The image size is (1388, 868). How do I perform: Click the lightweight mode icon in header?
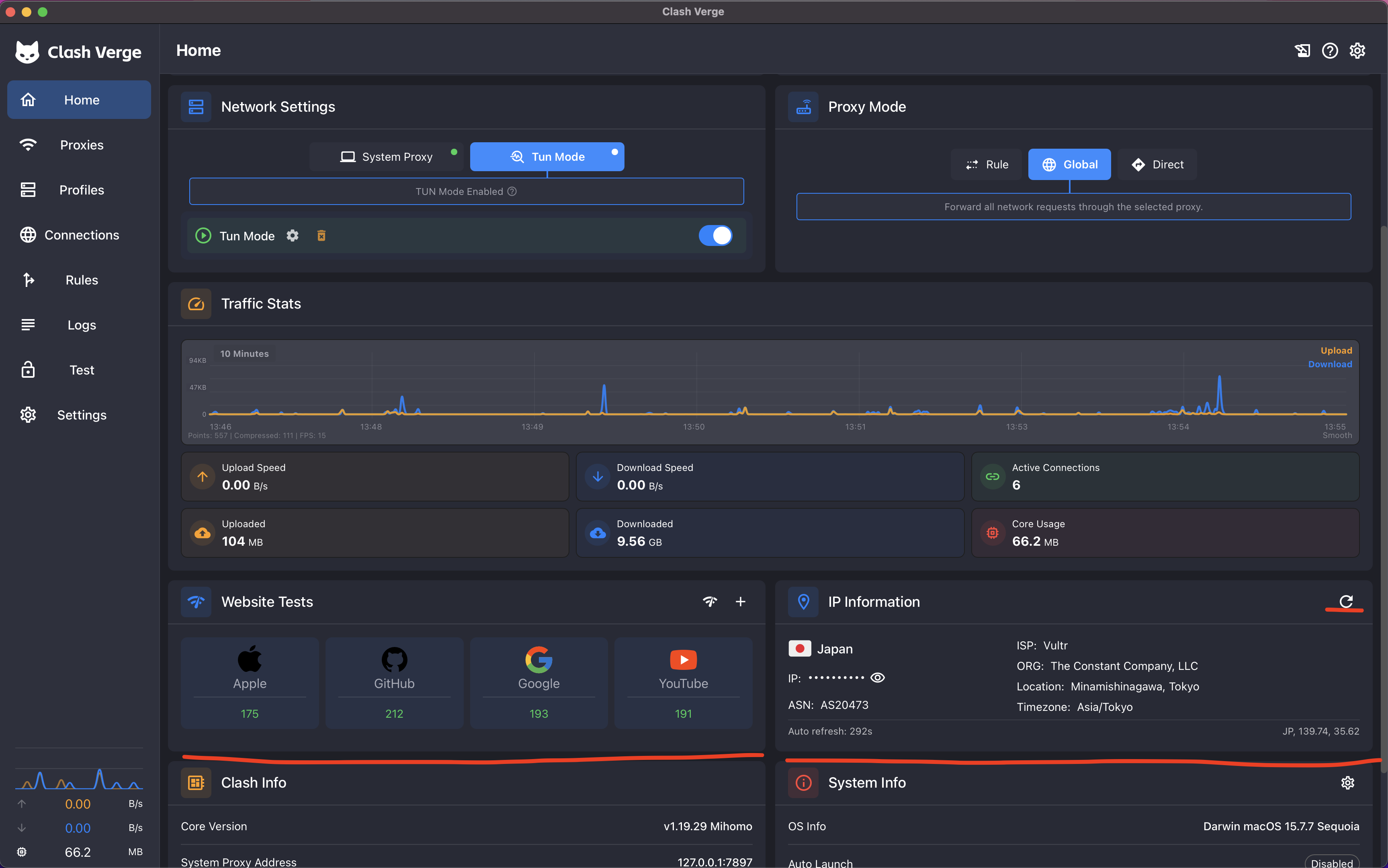point(1302,51)
